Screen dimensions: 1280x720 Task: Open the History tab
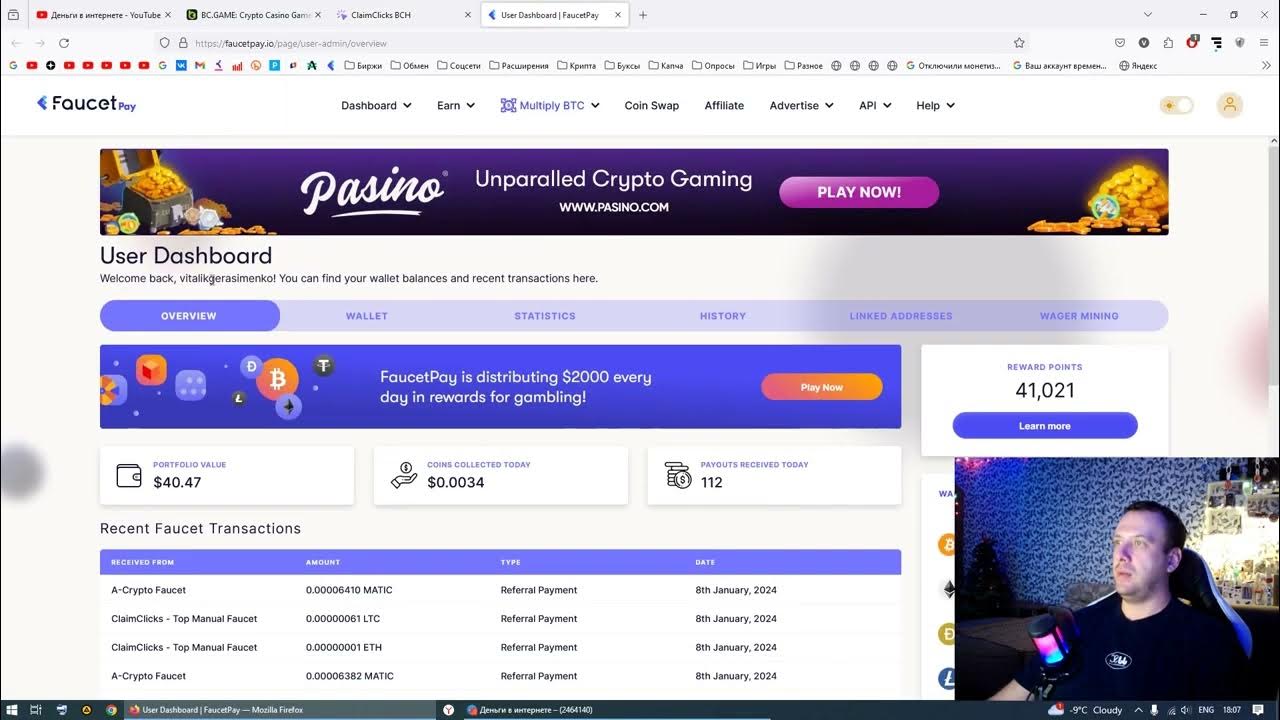click(723, 316)
